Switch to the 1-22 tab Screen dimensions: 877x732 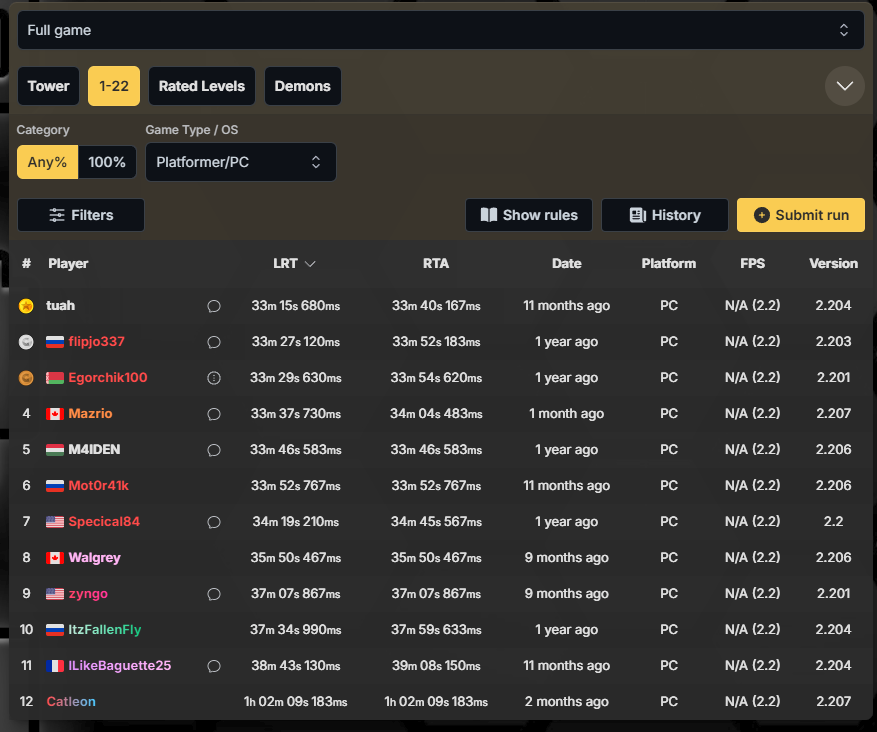click(114, 86)
